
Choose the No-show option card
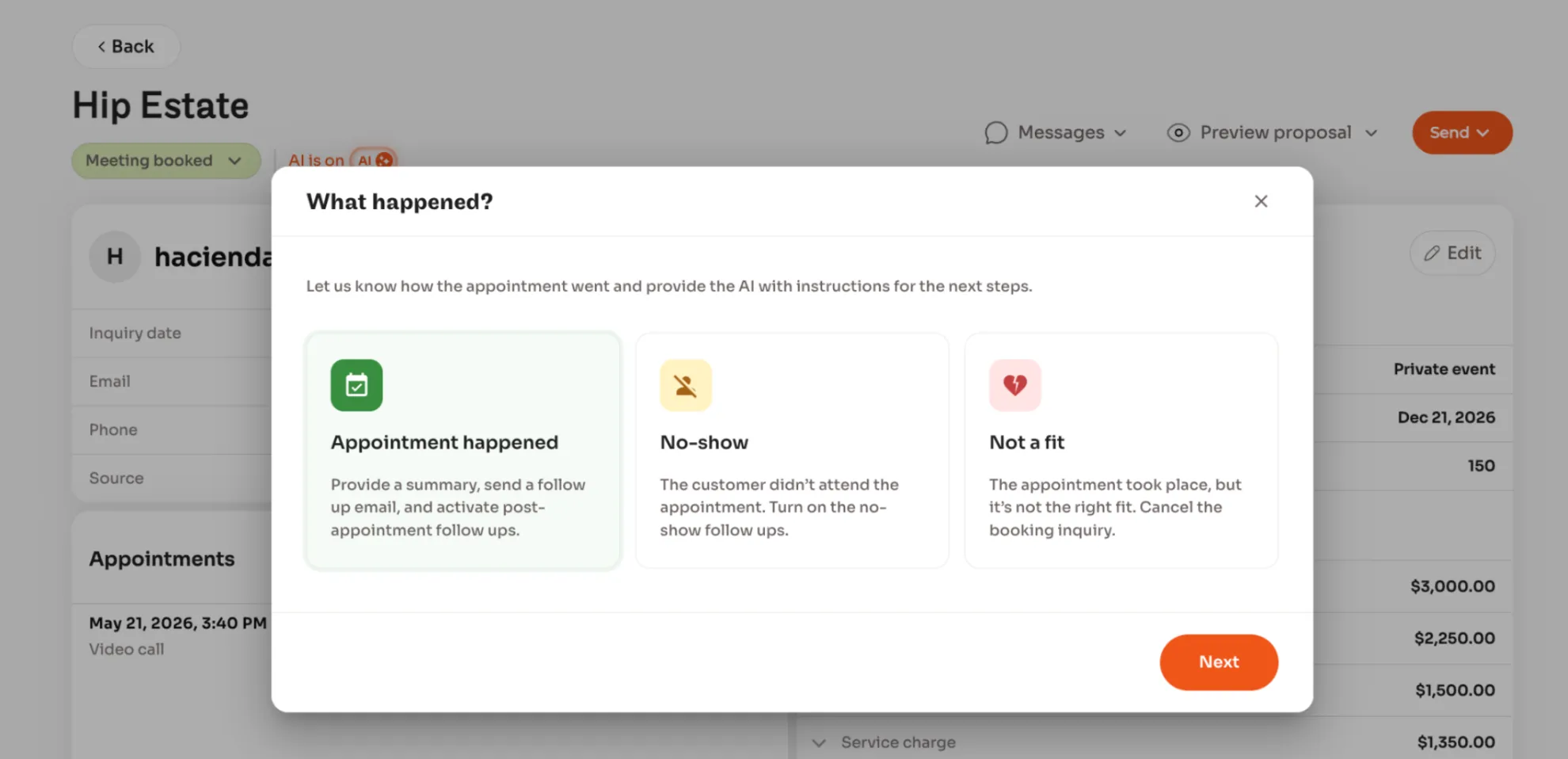tap(792, 451)
